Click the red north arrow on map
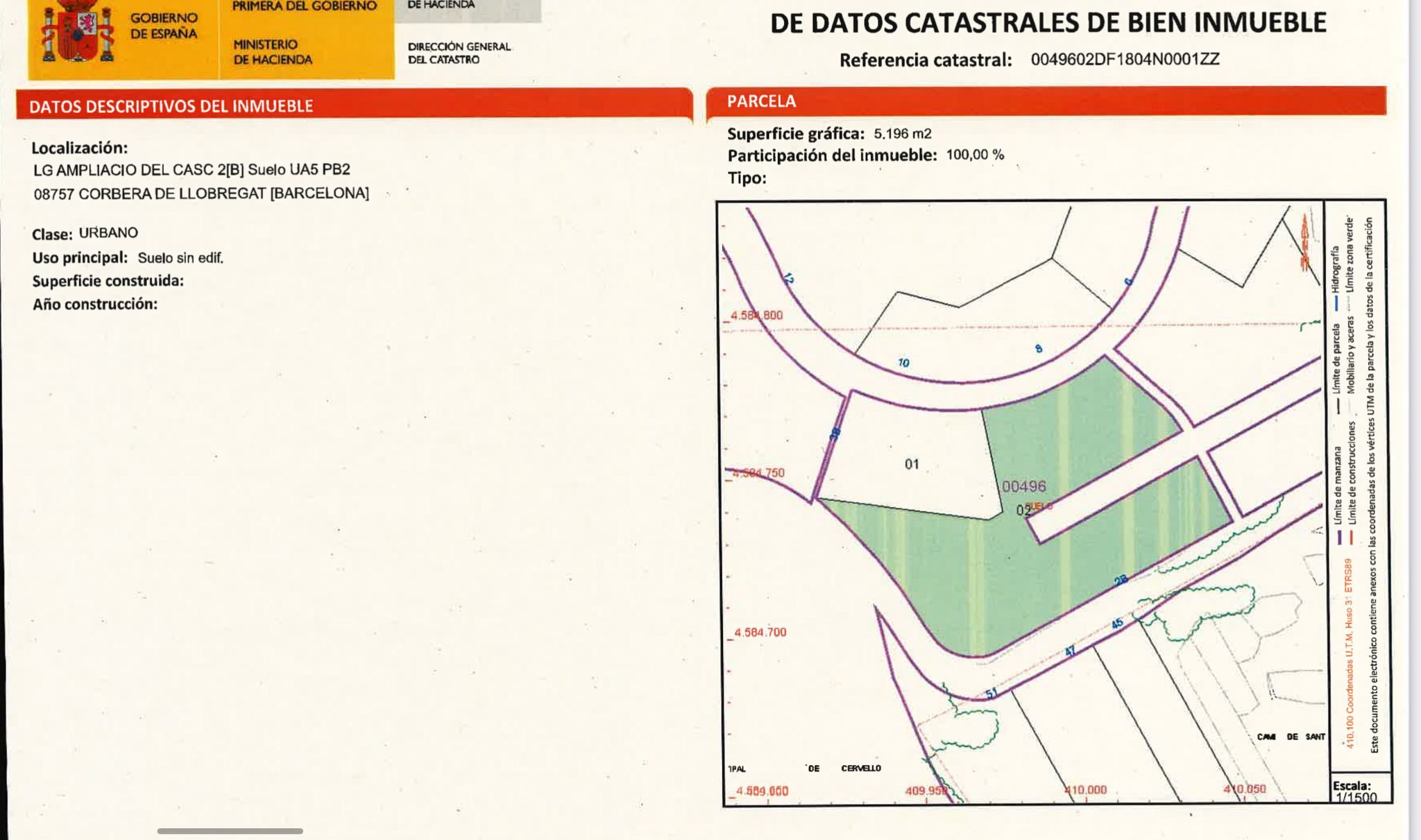The height and width of the screenshot is (840, 1421). pyautogui.click(x=1304, y=243)
